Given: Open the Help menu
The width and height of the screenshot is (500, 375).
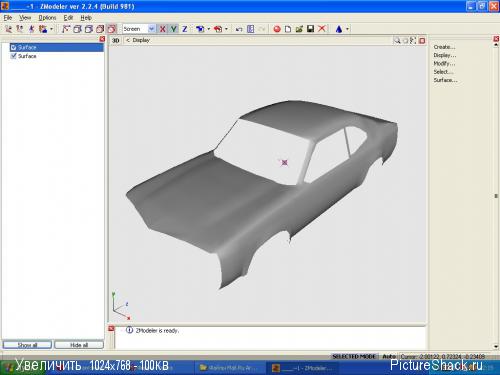Looking at the screenshot, I should (x=86, y=18).
